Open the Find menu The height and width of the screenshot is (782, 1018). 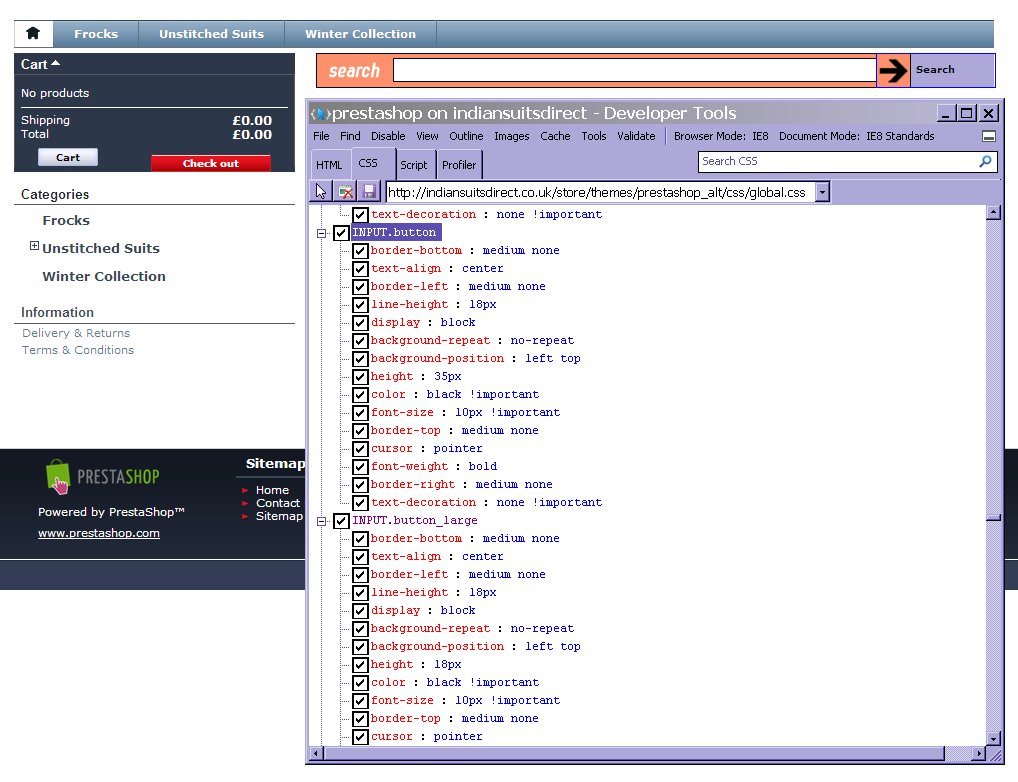pyautogui.click(x=350, y=136)
